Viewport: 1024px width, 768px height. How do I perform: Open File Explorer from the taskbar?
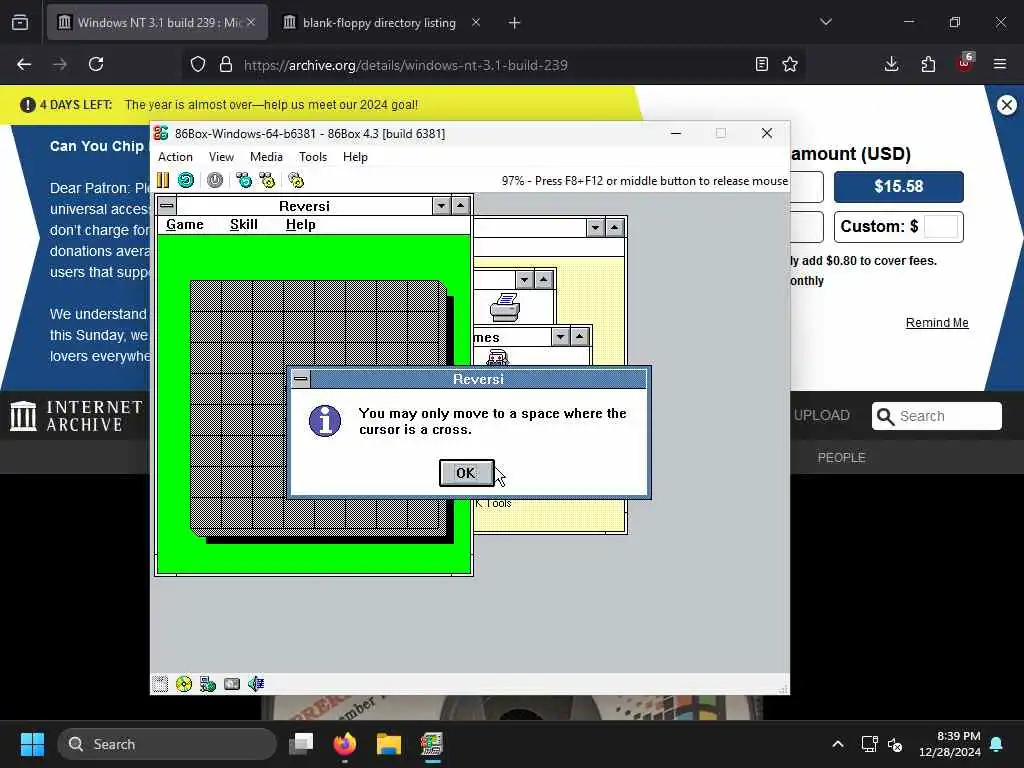[x=389, y=744]
